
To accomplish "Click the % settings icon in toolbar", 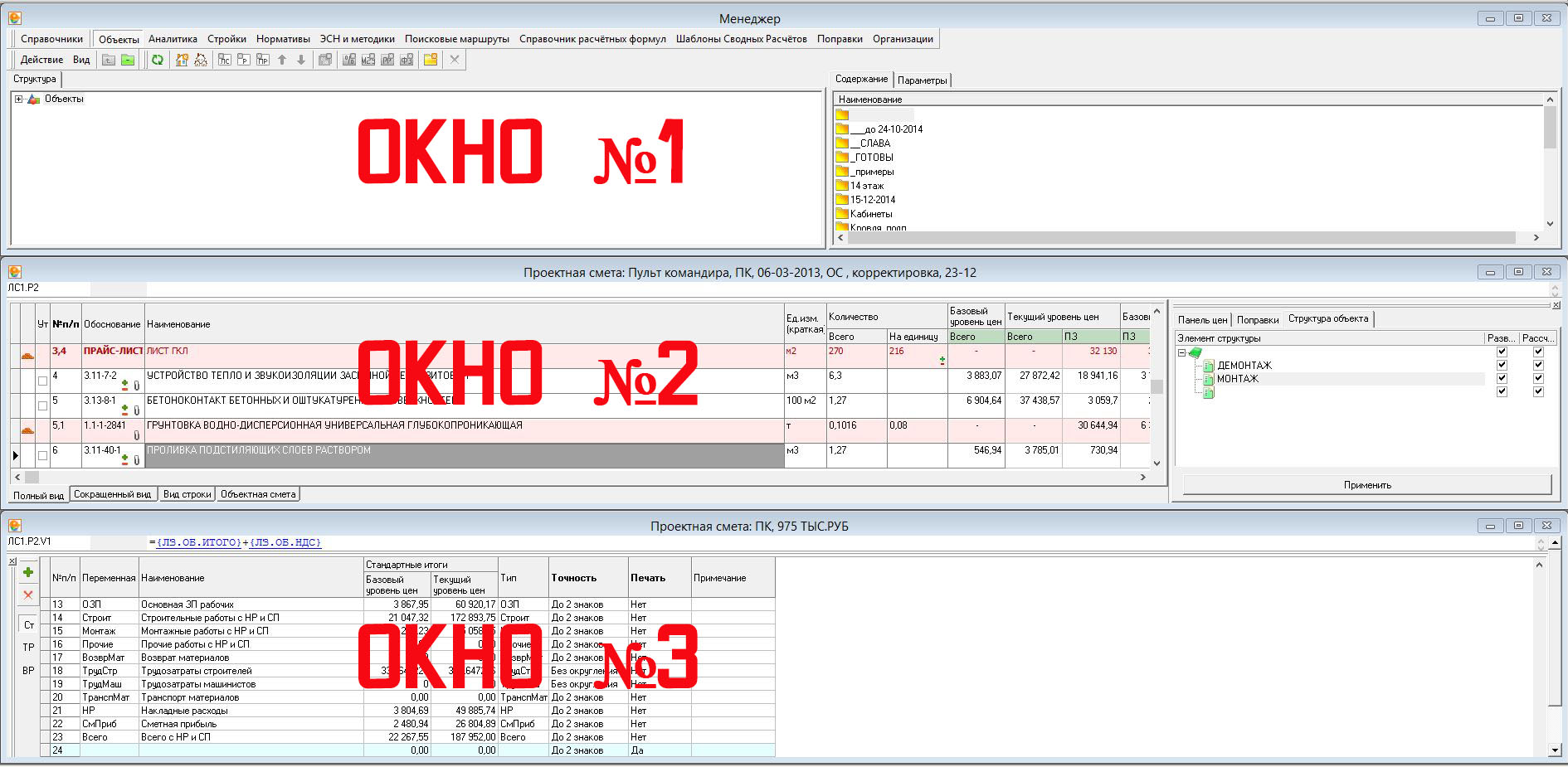I will (349, 60).
